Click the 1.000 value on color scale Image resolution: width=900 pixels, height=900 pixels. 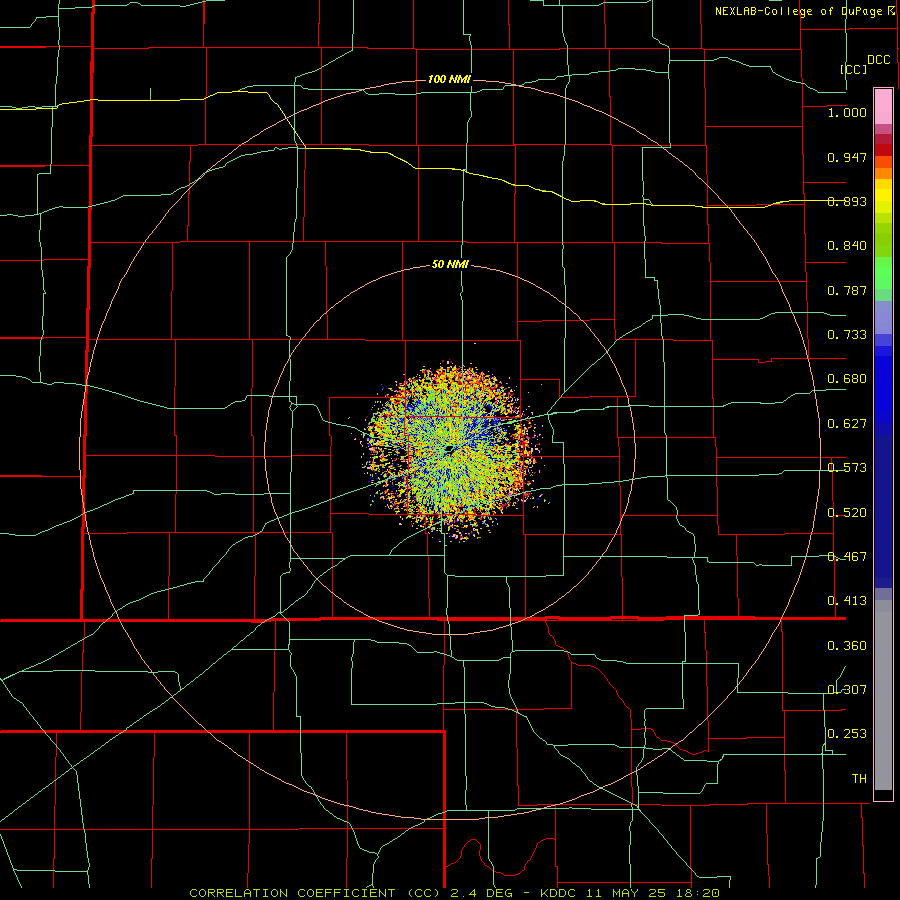click(x=847, y=112)
